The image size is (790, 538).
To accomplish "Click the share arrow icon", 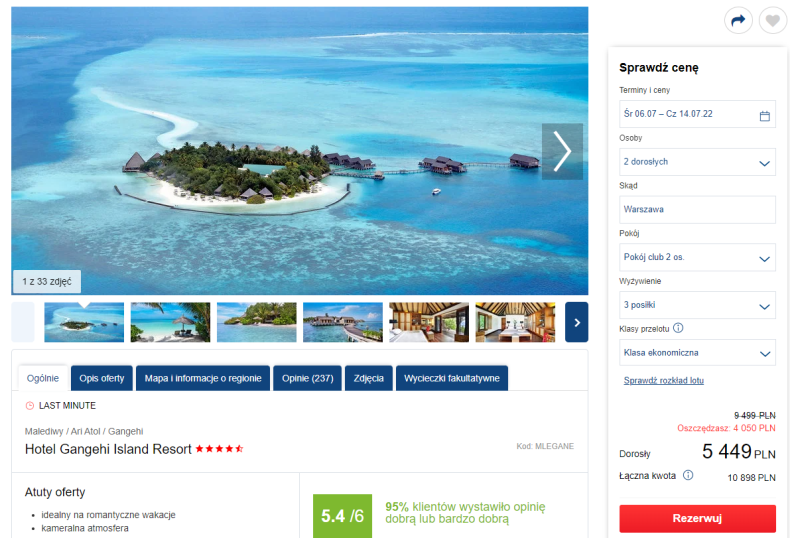I will point(738,21).
